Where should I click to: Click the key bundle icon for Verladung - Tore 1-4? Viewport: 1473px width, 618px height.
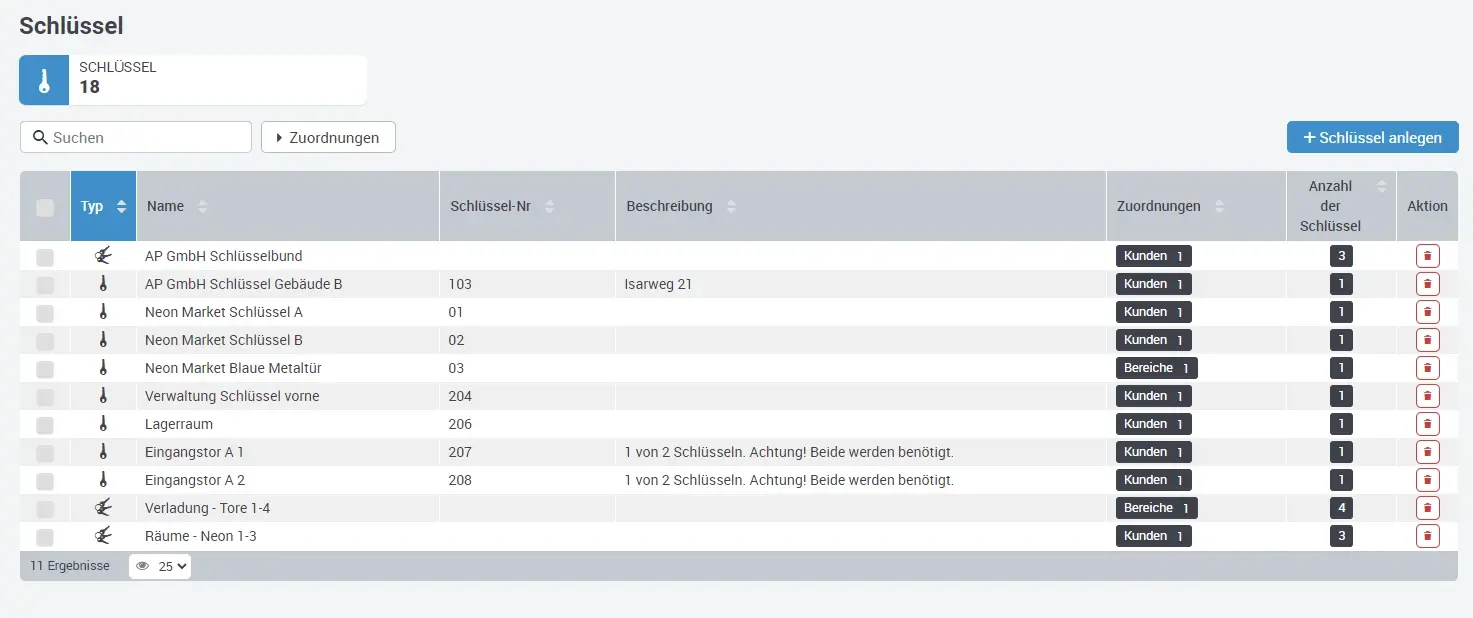tap(103, 508)
